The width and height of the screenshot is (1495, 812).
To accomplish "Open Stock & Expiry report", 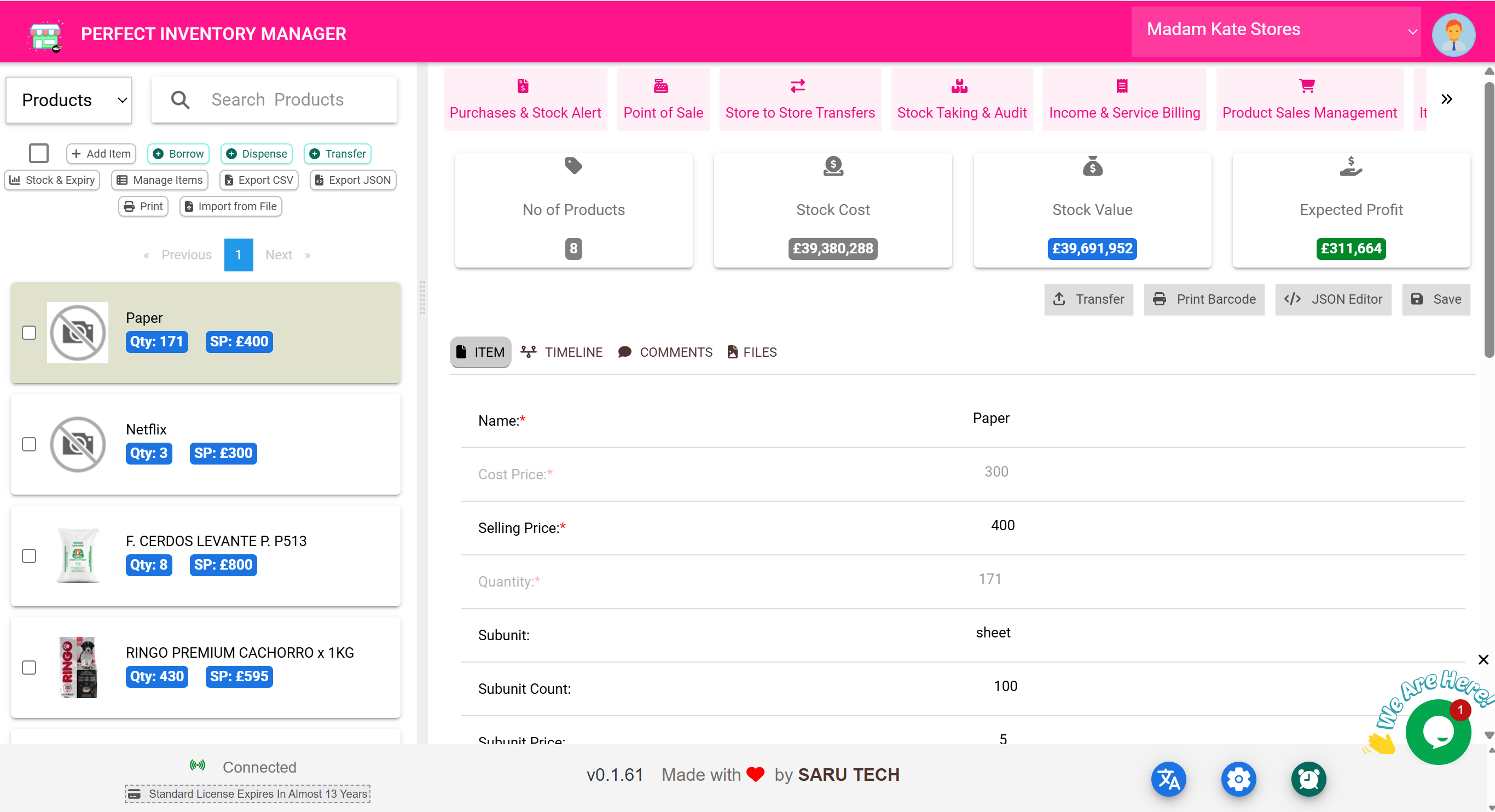I will pos(52,180).
